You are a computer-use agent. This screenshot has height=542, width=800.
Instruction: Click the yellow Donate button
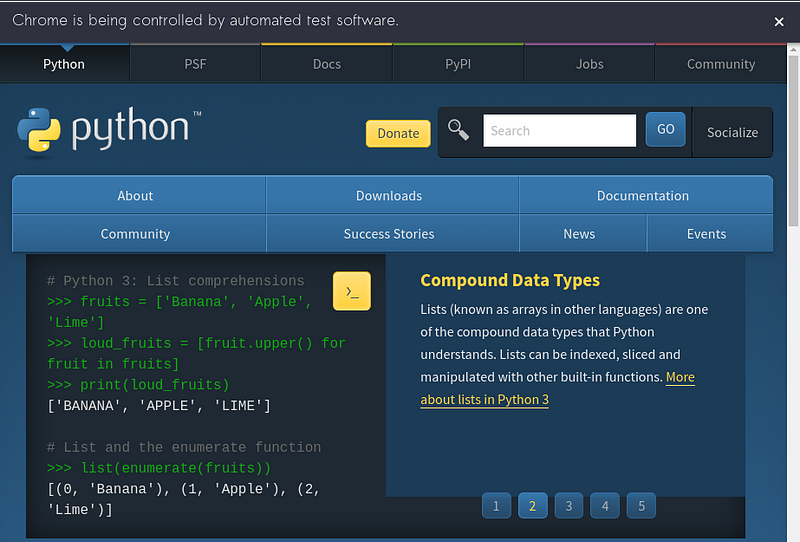(x=398, y=133)
